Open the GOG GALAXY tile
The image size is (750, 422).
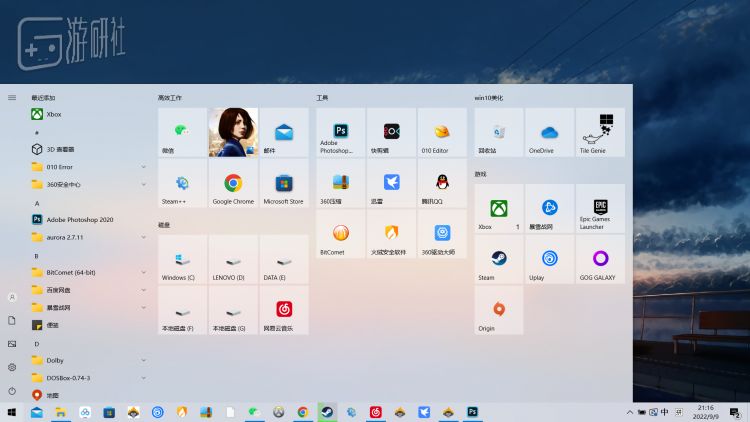601,259
